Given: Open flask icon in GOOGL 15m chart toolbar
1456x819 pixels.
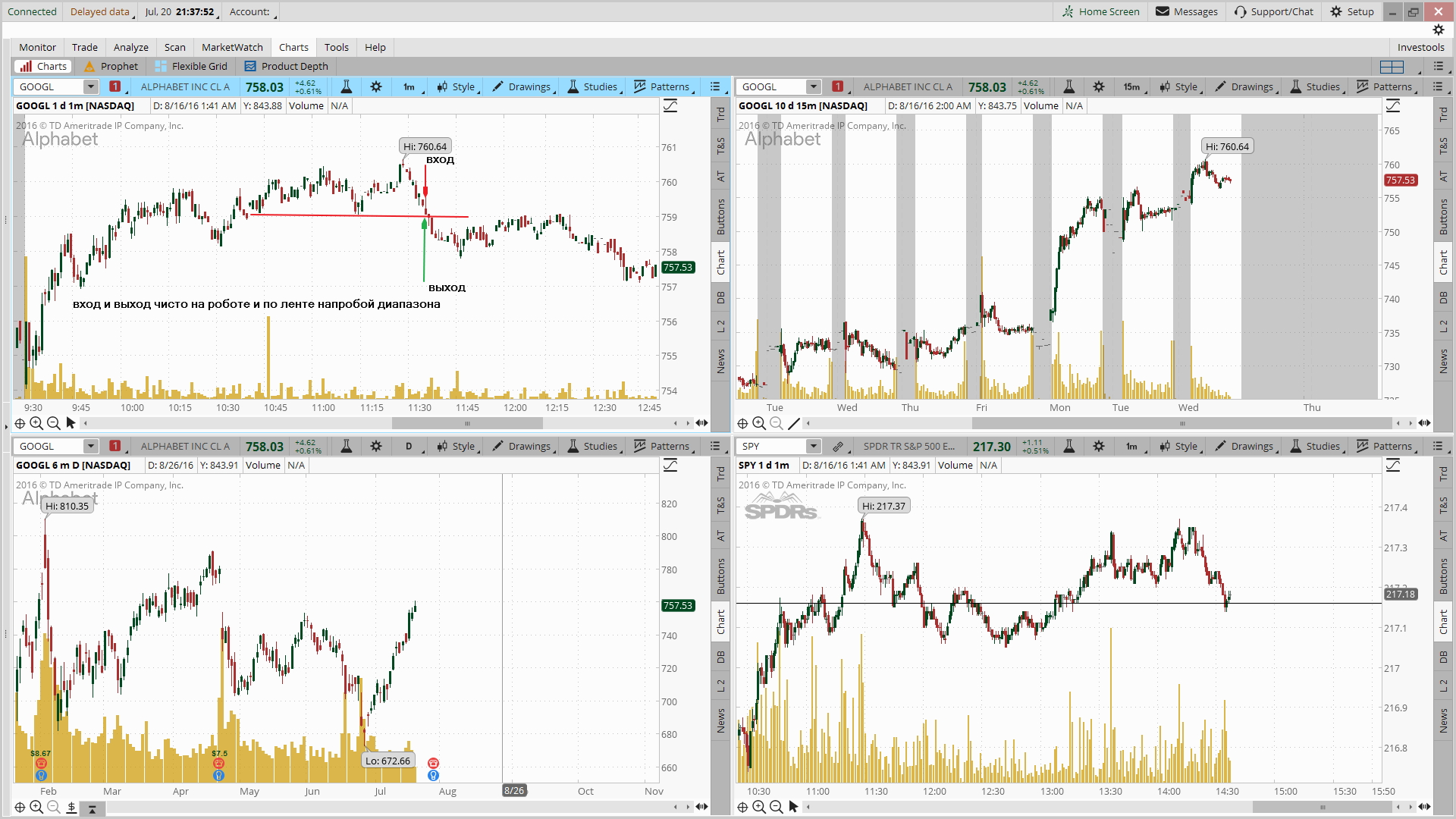Looking at the screenshot, I should pyautogui.click(x=1068, y=86).
